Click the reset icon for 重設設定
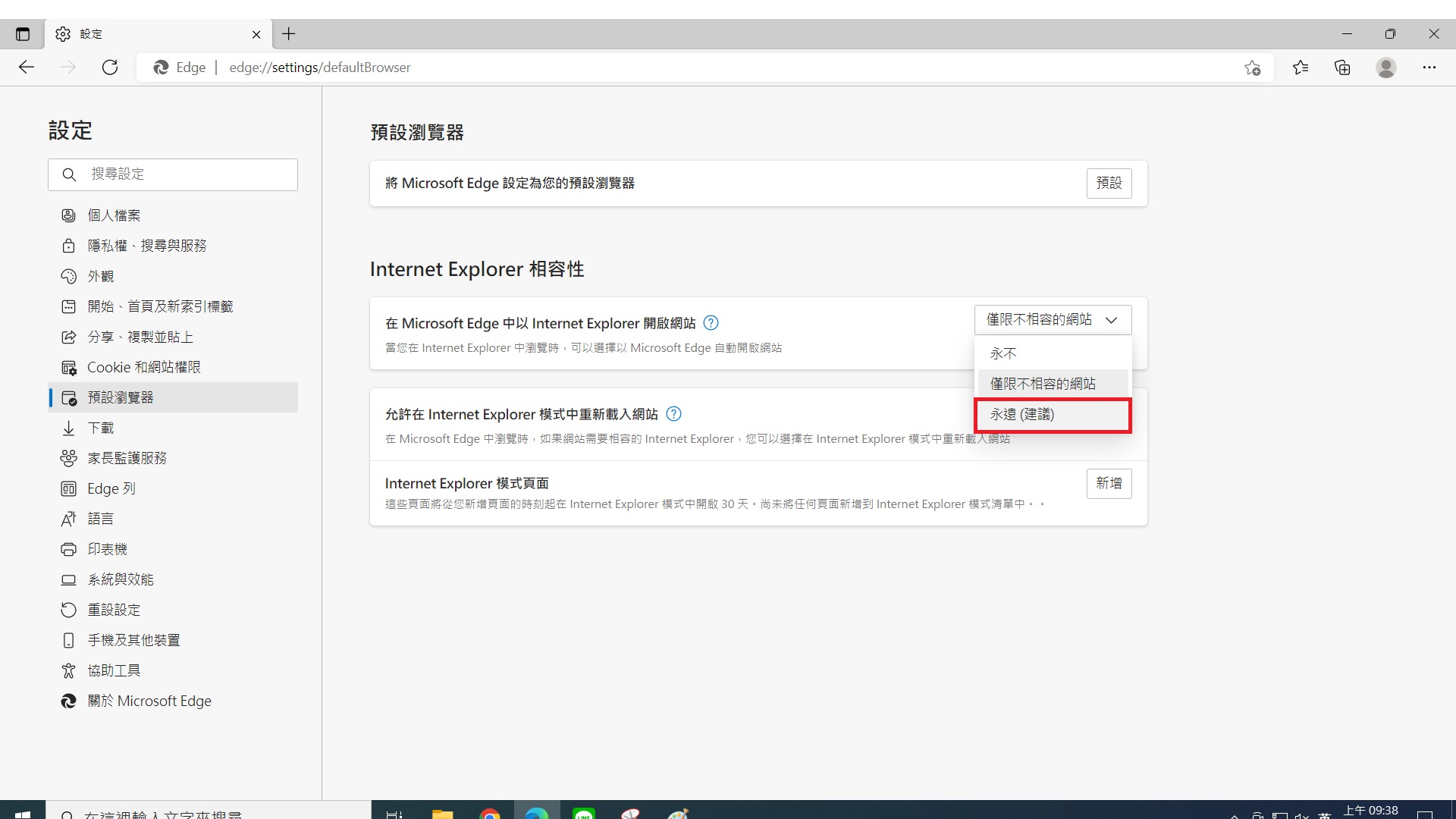 point(68,610)
